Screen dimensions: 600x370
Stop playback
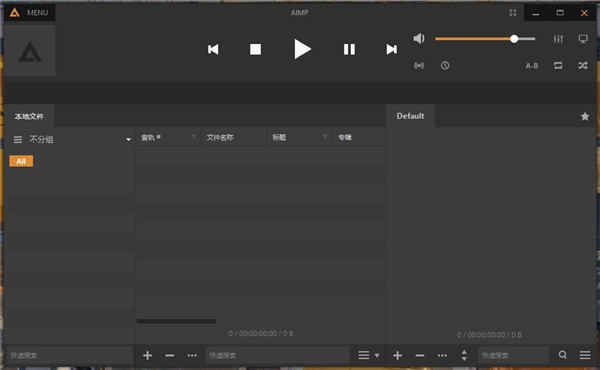255,49
